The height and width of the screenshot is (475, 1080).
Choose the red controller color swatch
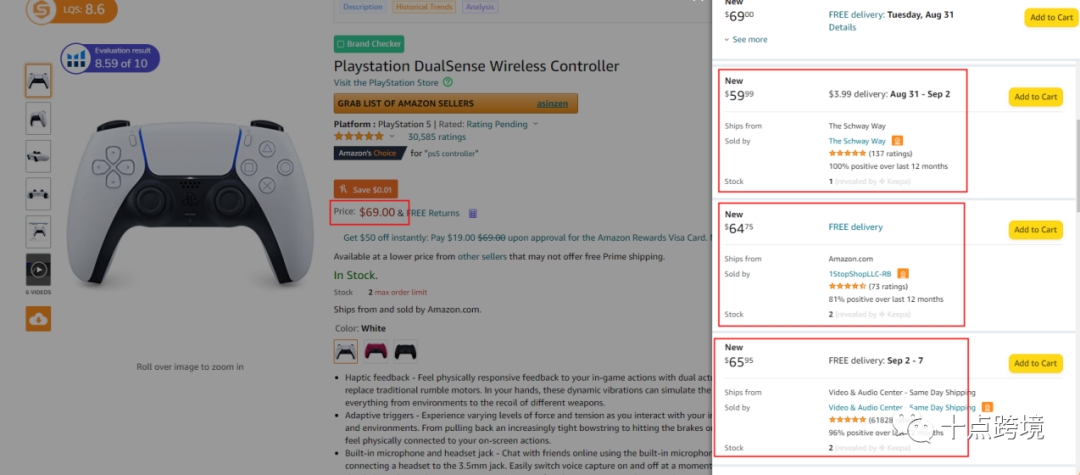point(375,351)
